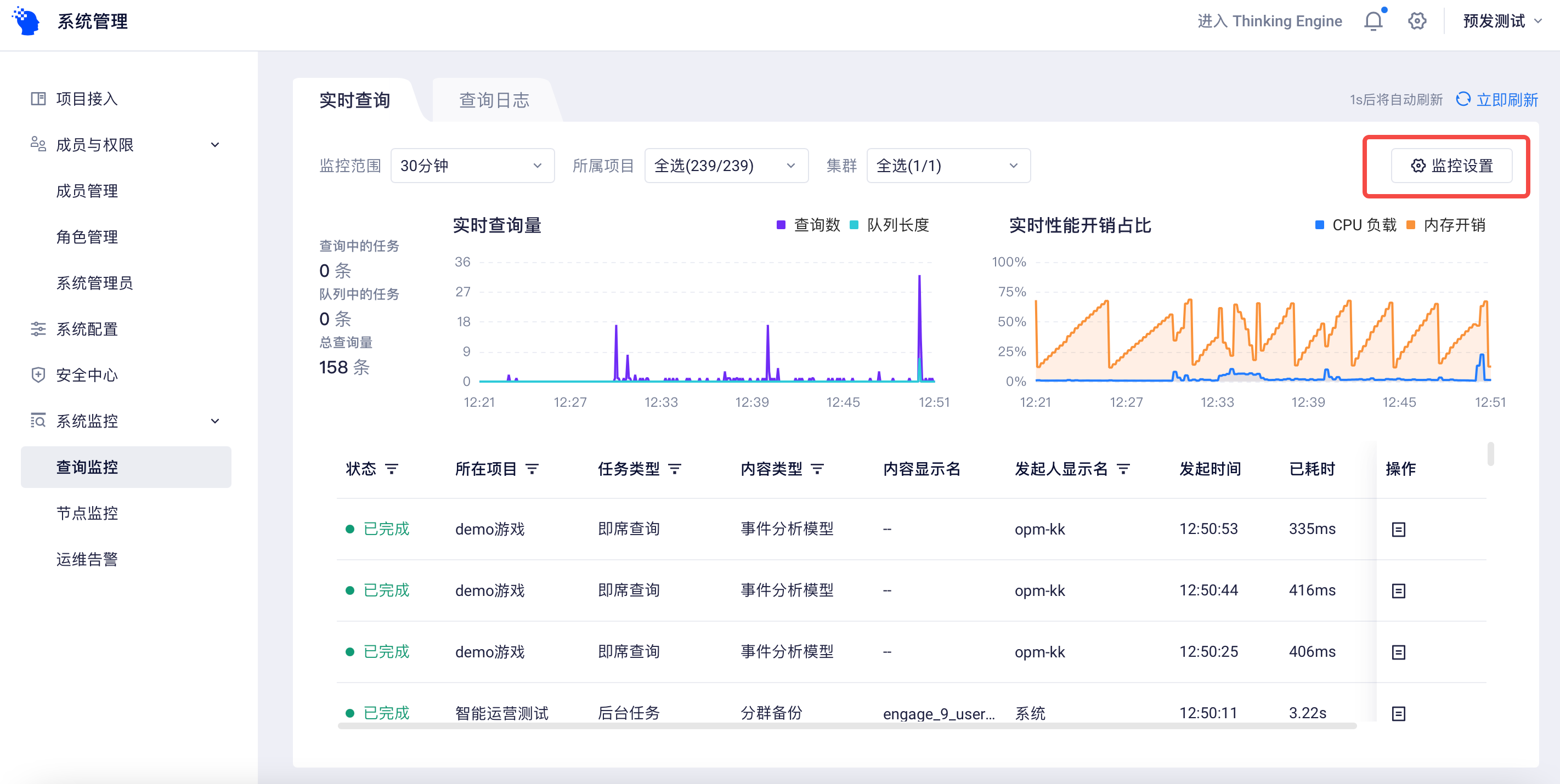Click the 后台任务 task type cell
Image resolution: width=1560 pixels, height=784 pixels.
click(628, 713)
